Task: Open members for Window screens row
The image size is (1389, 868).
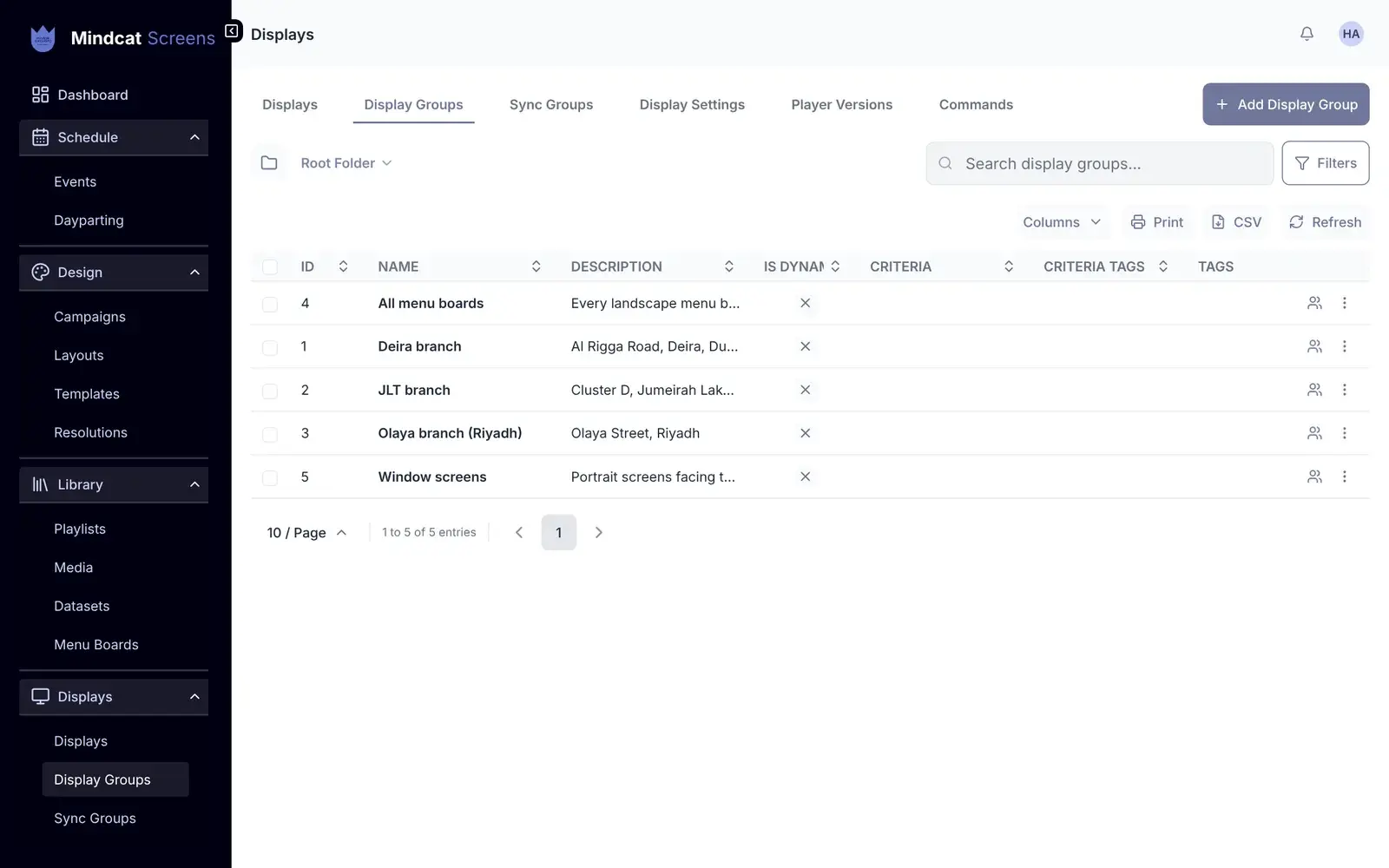Action: click(1314, 477)
